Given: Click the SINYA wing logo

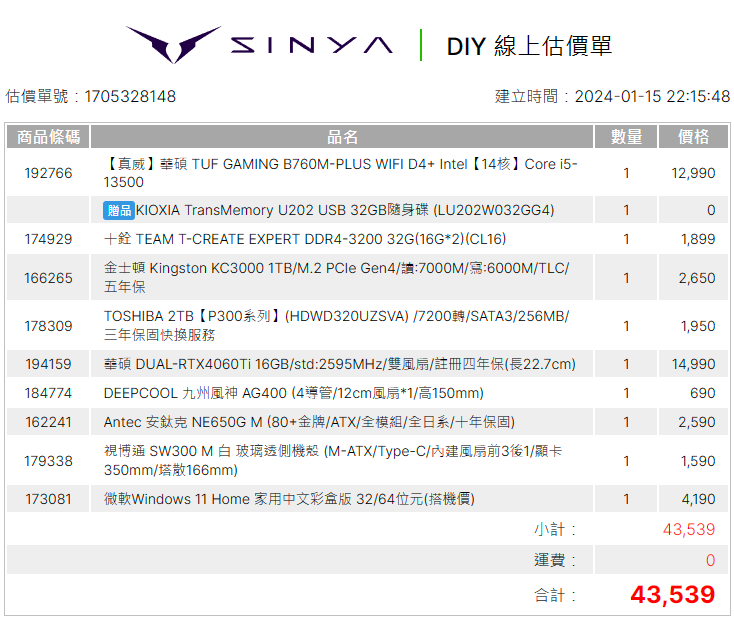Looking at the screenshot, I should tap(173, 45).
